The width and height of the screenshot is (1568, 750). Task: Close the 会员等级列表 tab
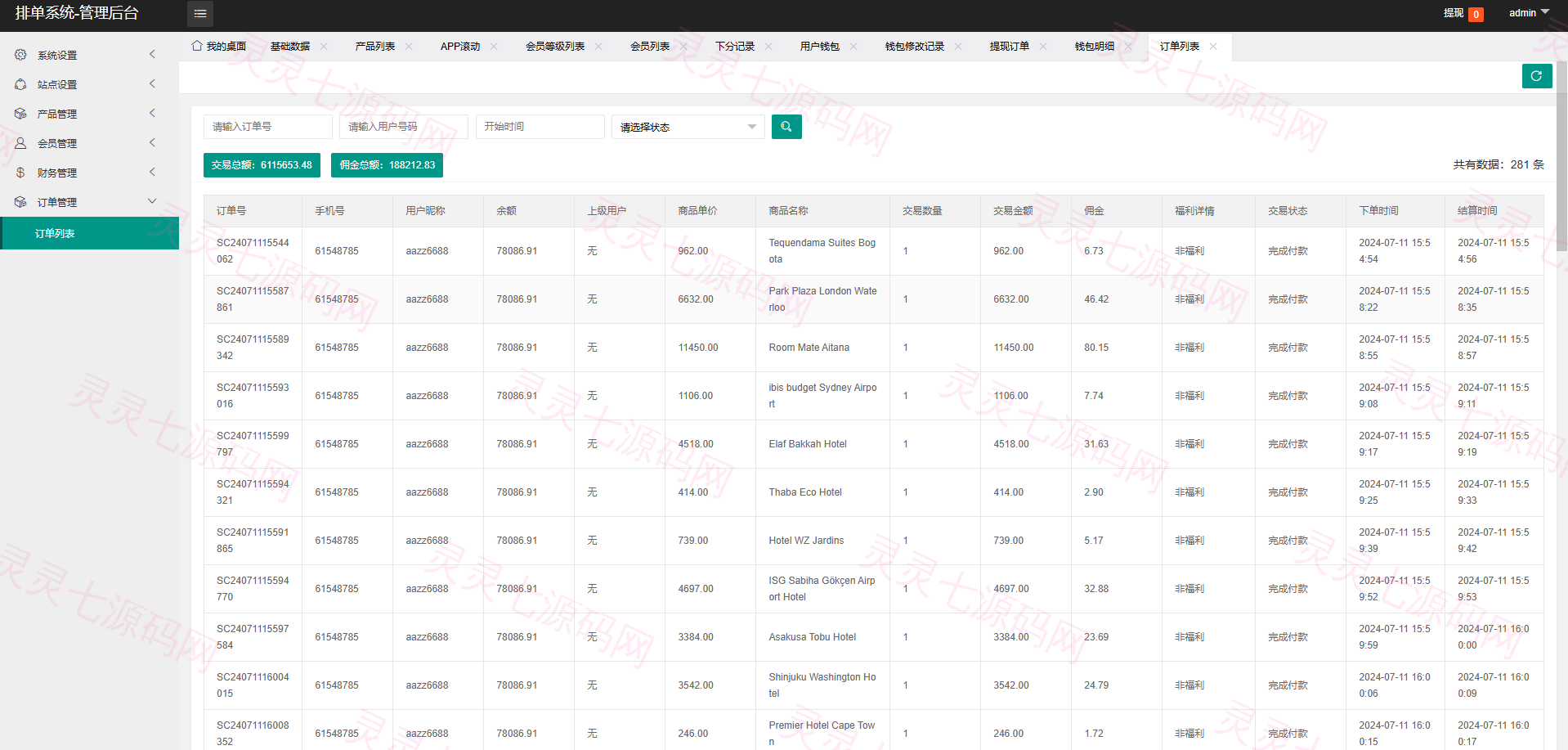(598, 47)
